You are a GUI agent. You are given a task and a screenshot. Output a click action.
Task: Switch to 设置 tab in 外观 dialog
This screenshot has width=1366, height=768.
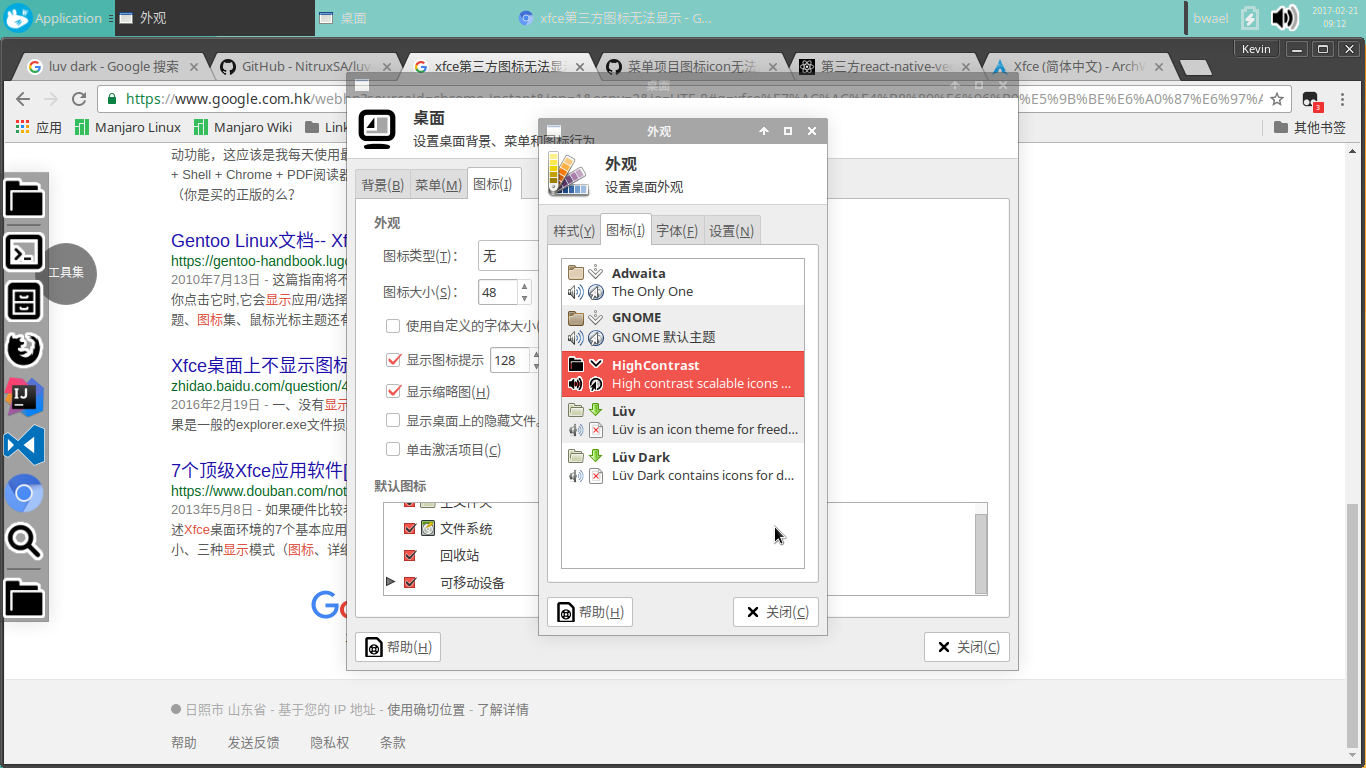click(x=732, y=231)
